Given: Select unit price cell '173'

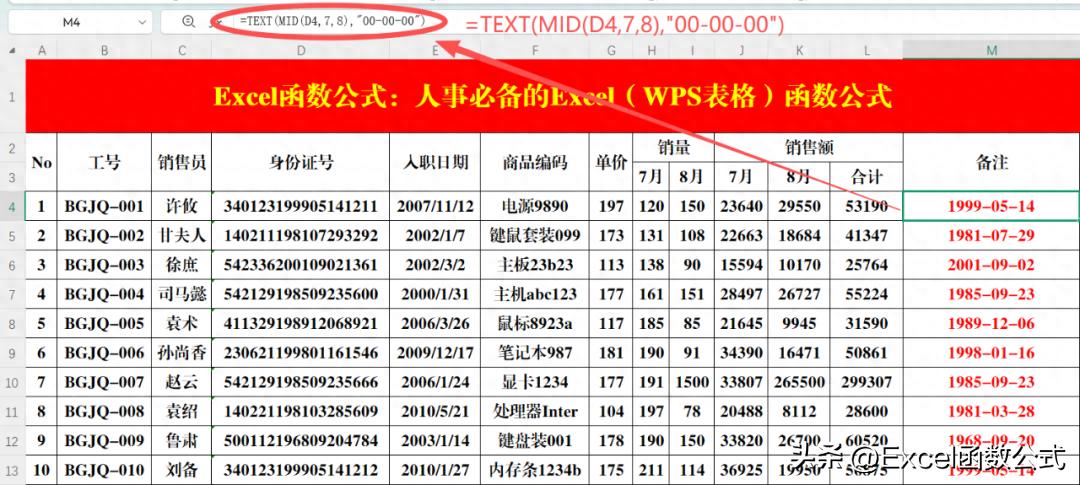Looking at the screenshot, I should 611,236.
